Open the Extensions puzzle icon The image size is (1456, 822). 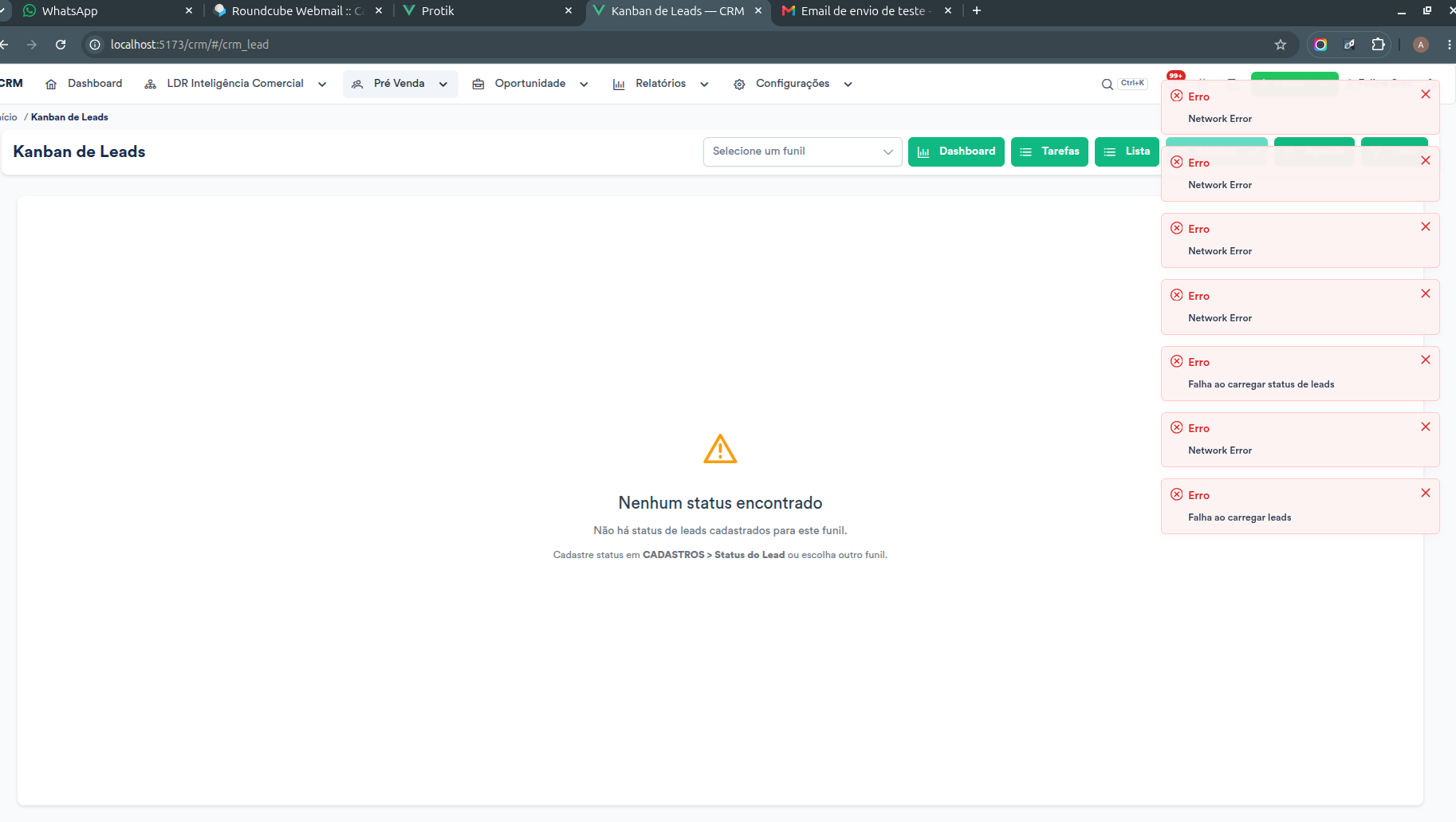(x=1378, y=45)
